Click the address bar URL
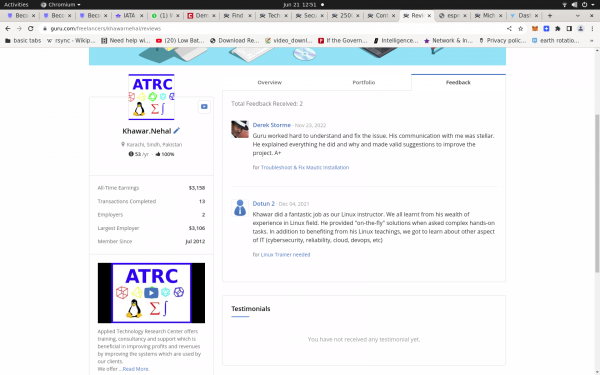Viewport: 600px width, 375px height. (106, 28)
